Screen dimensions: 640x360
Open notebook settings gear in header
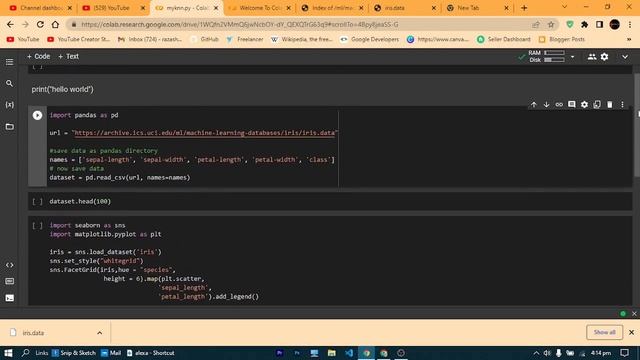pyautogui.click(x=604, y=57)
